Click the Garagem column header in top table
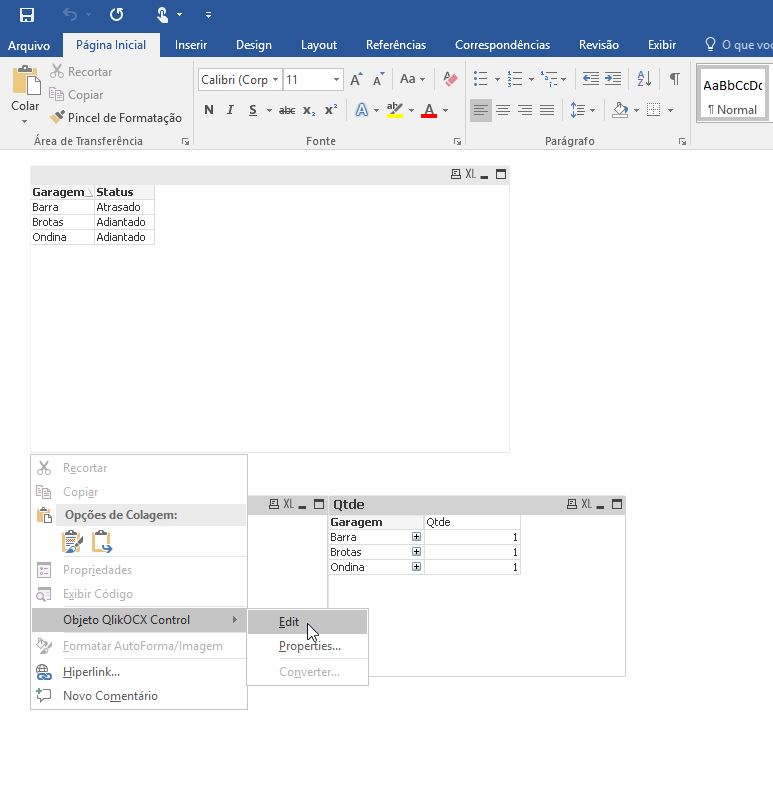Screen dimensions: 773x791 (62, 192)
